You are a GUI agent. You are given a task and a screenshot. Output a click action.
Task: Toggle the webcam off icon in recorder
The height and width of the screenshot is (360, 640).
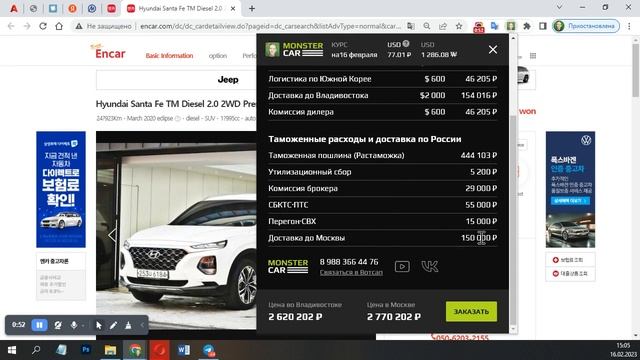point(58,325)
